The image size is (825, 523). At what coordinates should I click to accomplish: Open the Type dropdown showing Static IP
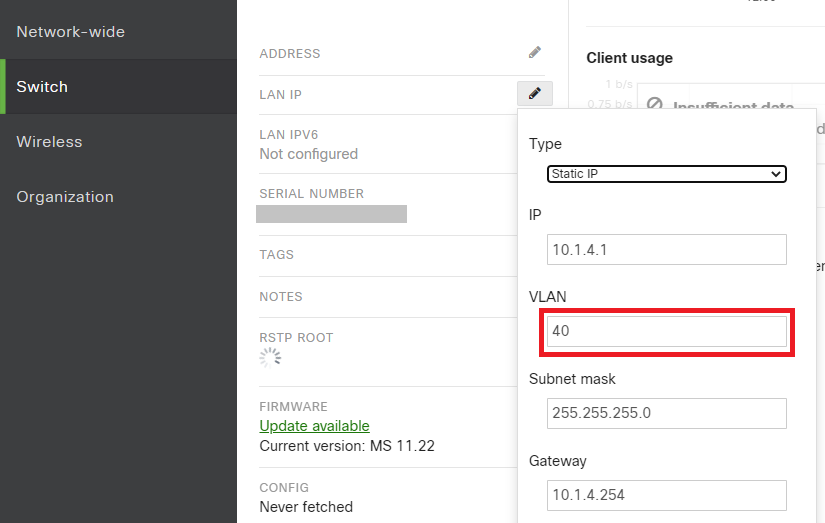[667, 174]
